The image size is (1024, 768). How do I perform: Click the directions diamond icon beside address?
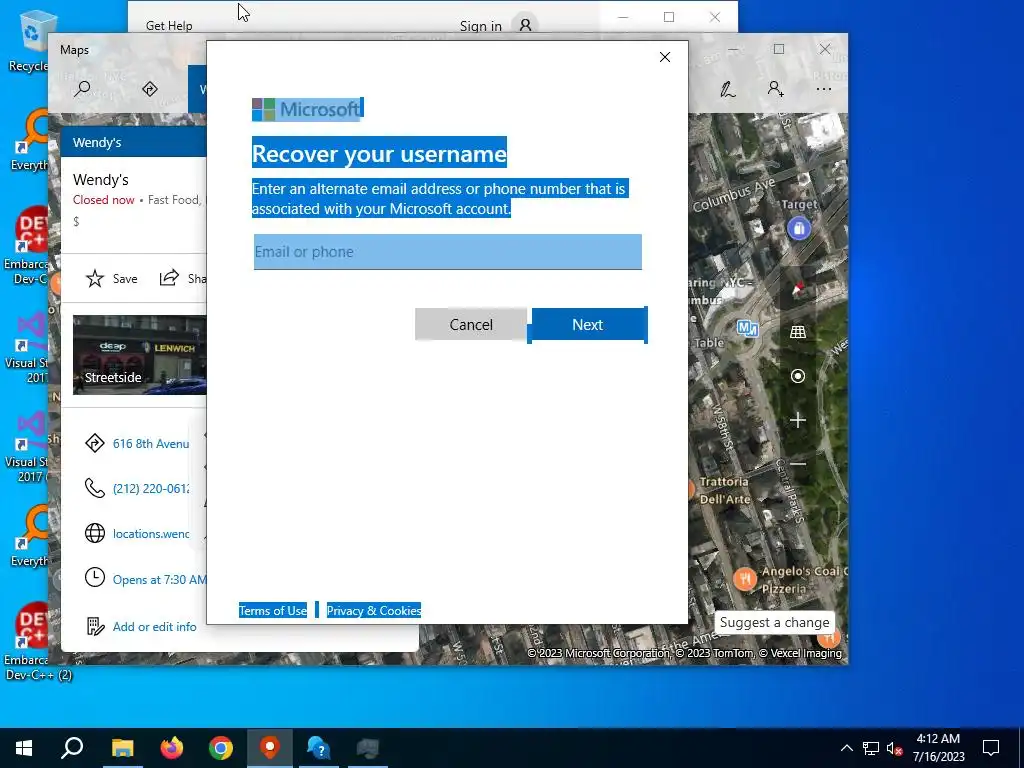pos(95,443)
